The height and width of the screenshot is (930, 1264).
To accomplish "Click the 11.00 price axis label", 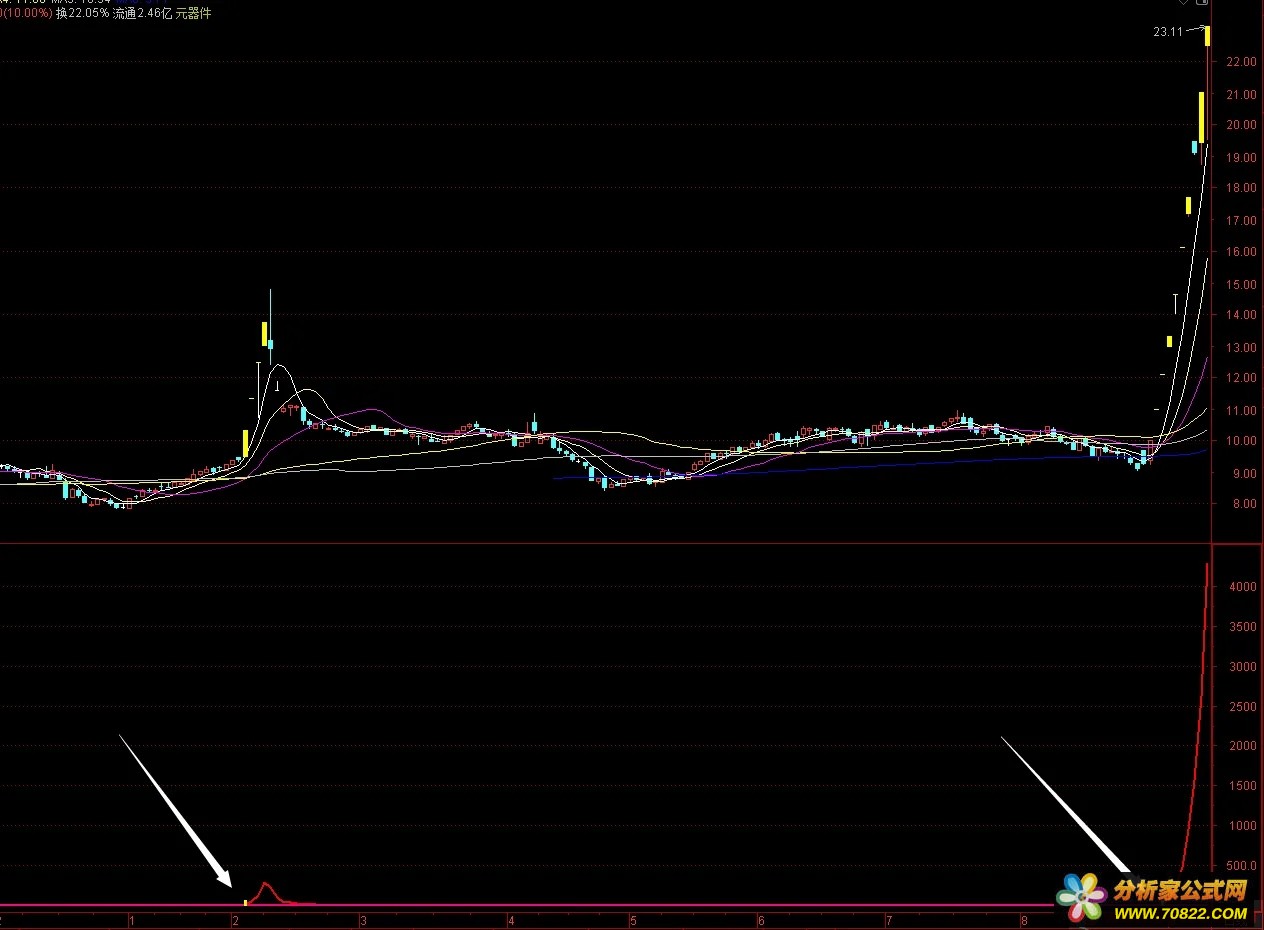I will tap(1241, 411).
